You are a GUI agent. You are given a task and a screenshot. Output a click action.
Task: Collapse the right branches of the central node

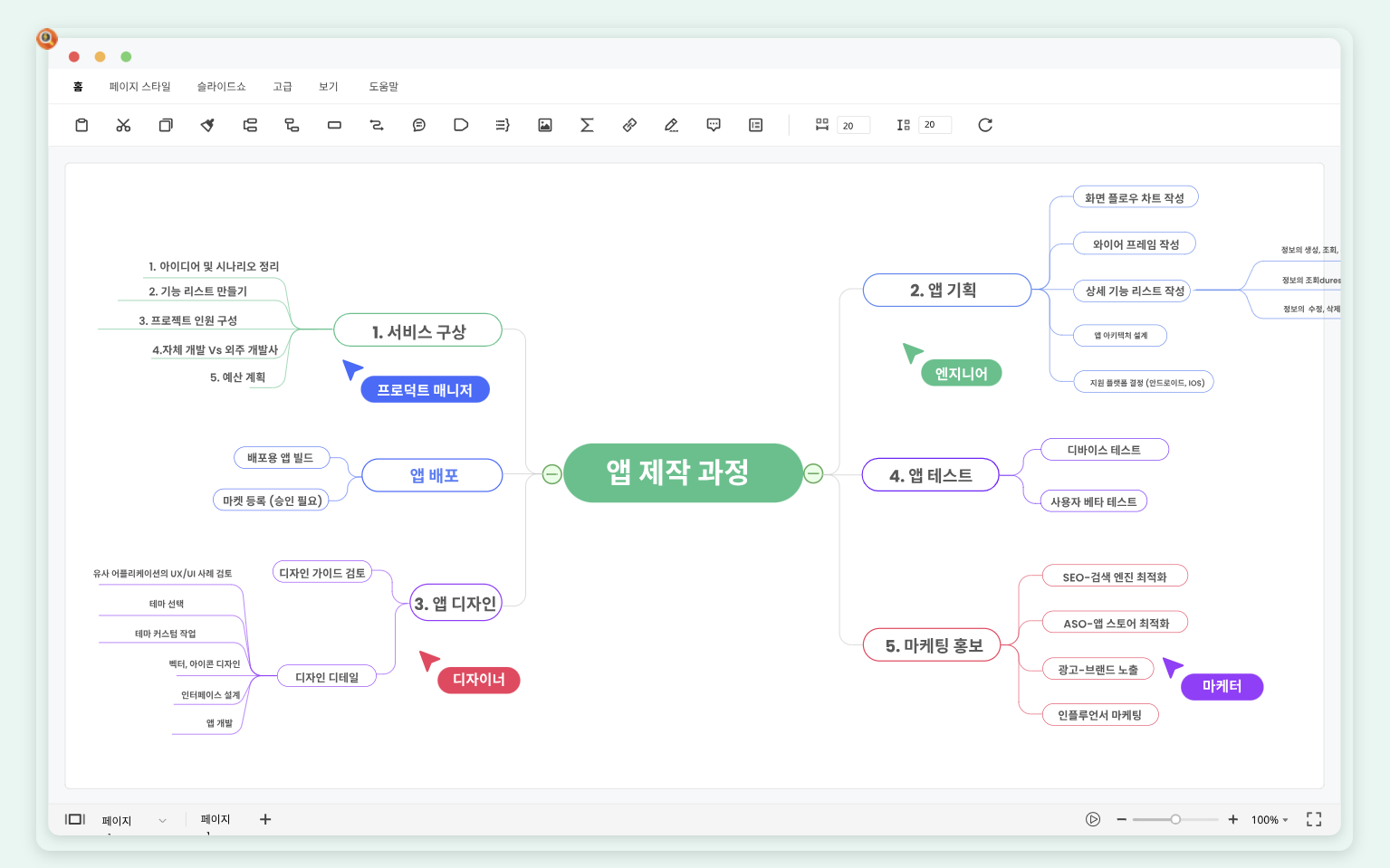tap(813, 473)
